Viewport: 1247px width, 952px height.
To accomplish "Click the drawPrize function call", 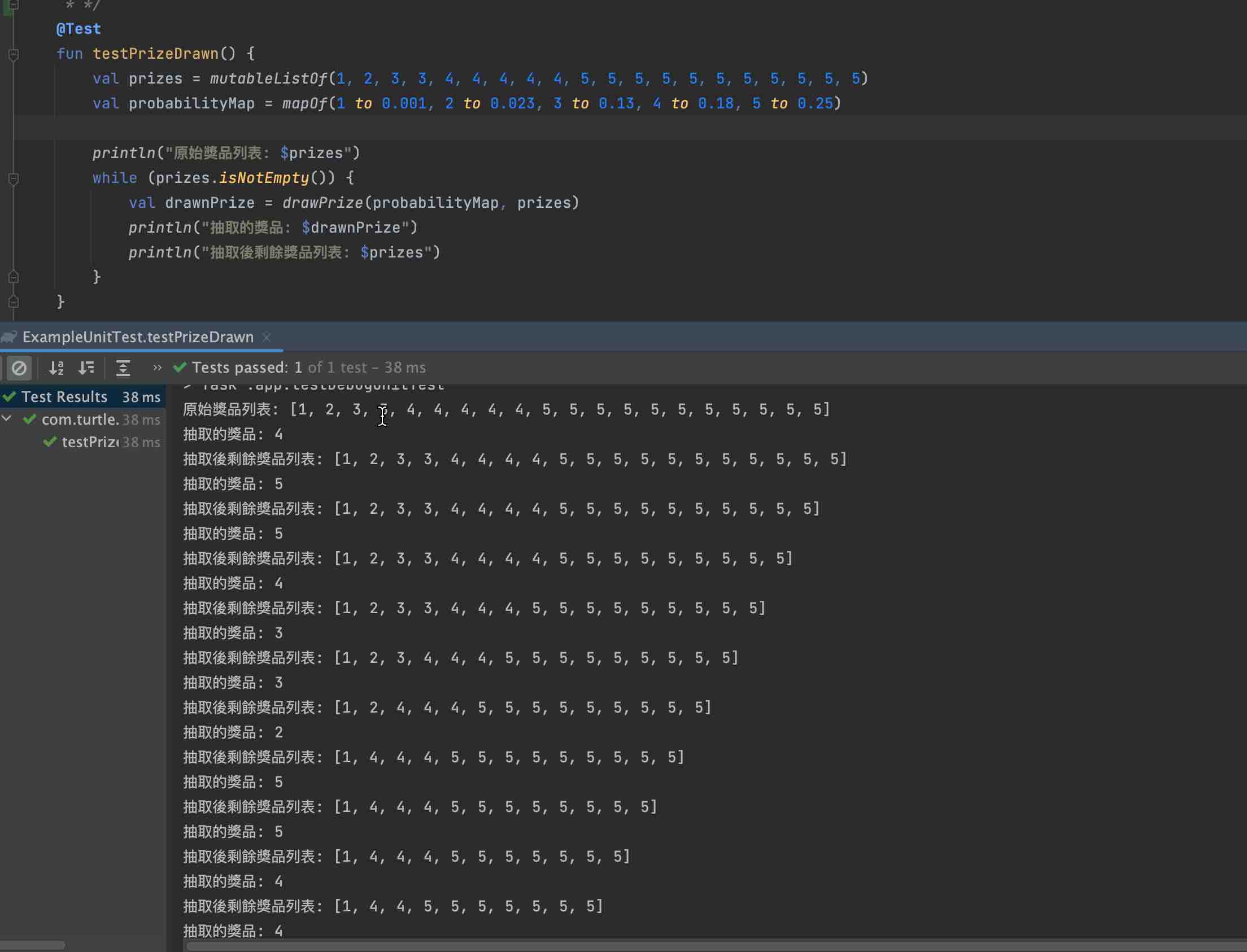I will click(x=322, y=203).
